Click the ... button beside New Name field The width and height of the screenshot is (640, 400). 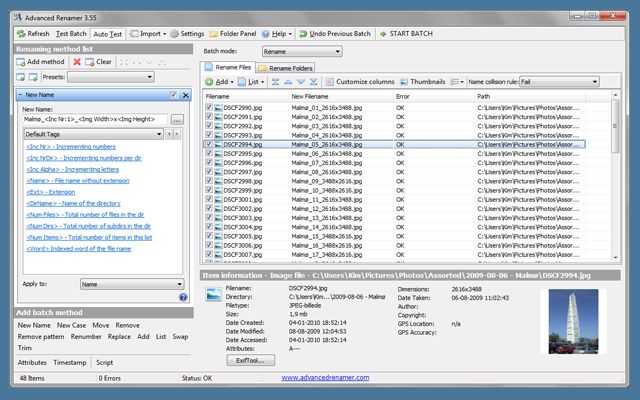[177, 120]
